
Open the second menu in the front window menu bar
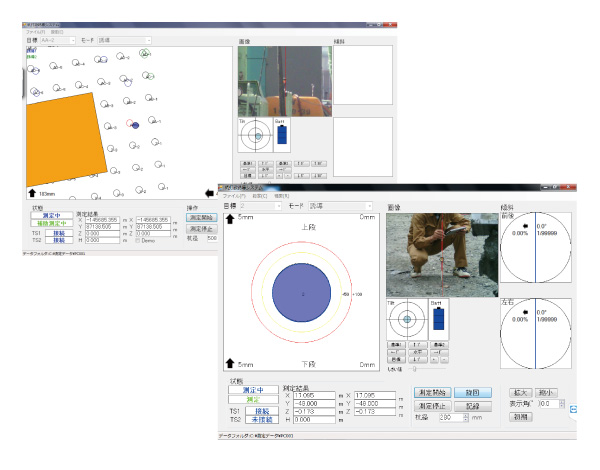pyautogui.click(x=260, y=196)
